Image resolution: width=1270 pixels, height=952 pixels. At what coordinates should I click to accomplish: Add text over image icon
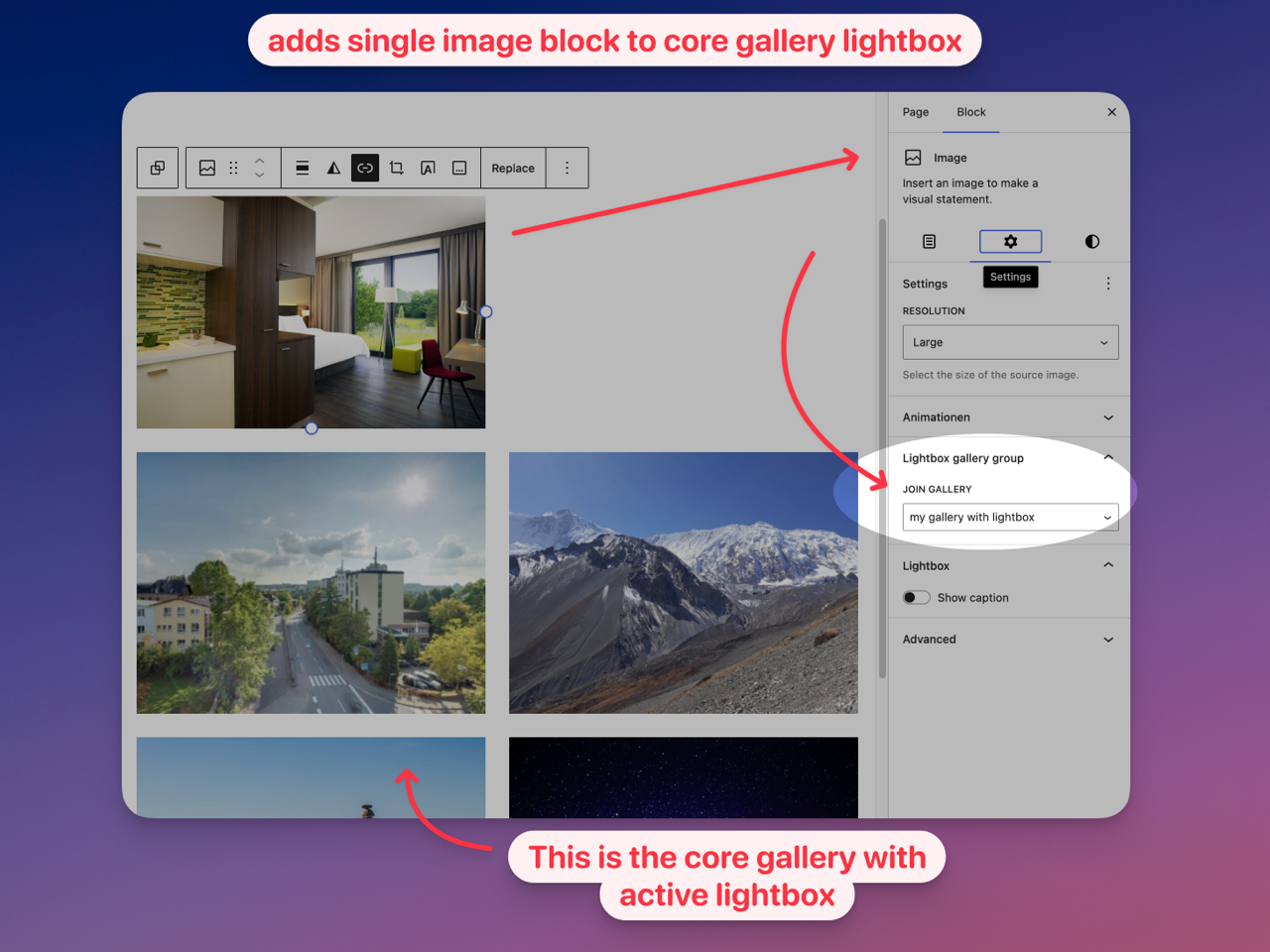click(x=428, y=168)
